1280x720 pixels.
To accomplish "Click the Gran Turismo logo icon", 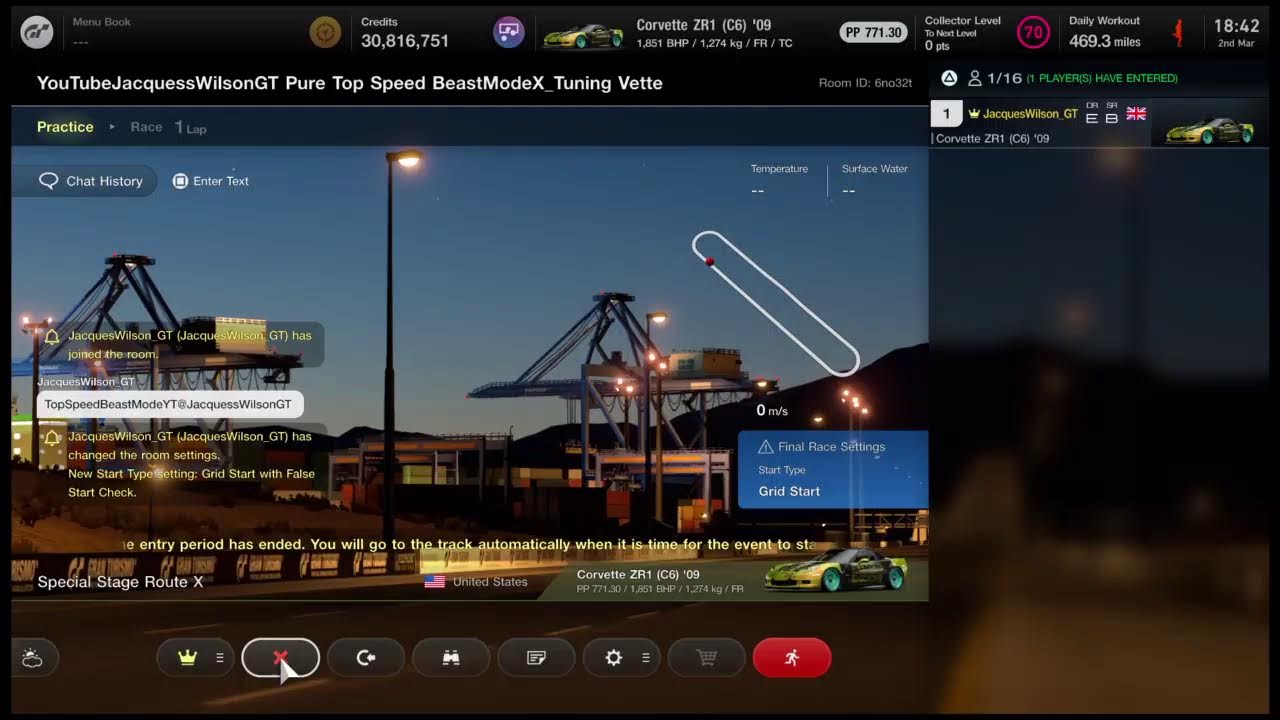I will pyautogui.click(x=38, y=32).
